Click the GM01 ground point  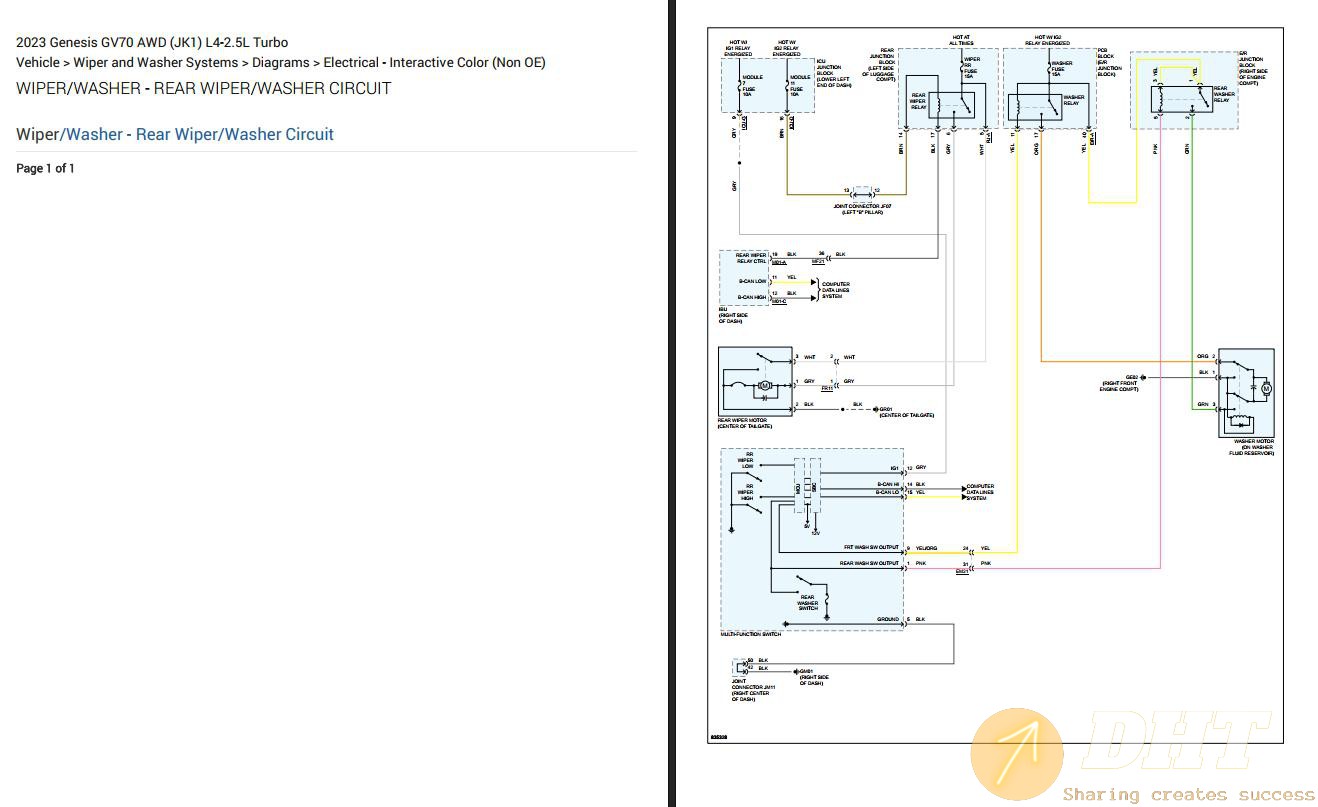[794, 670]
